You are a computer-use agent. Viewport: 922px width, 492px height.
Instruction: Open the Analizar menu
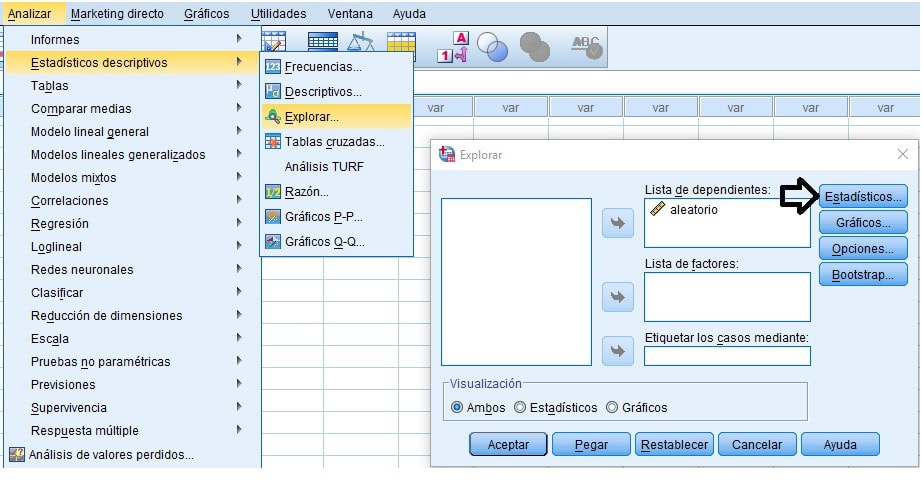point(29,14)
